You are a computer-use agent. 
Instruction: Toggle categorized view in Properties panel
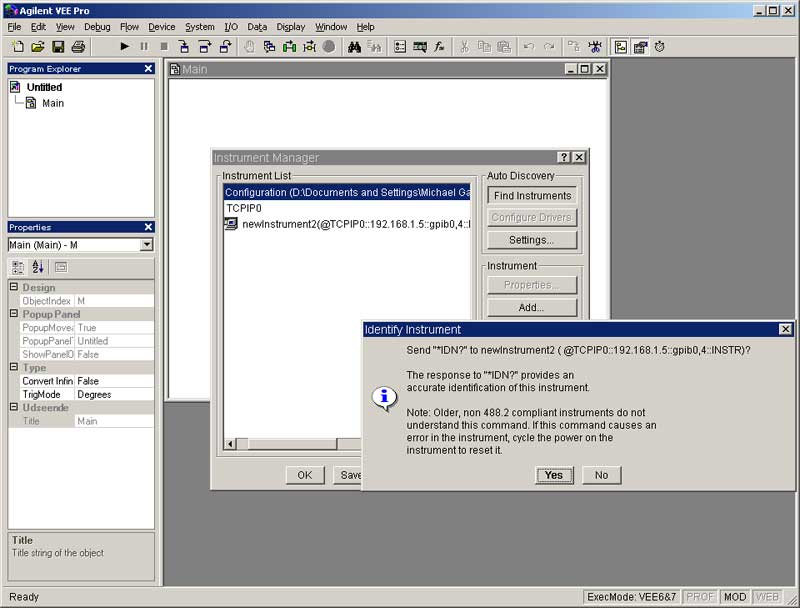(18, 267)
